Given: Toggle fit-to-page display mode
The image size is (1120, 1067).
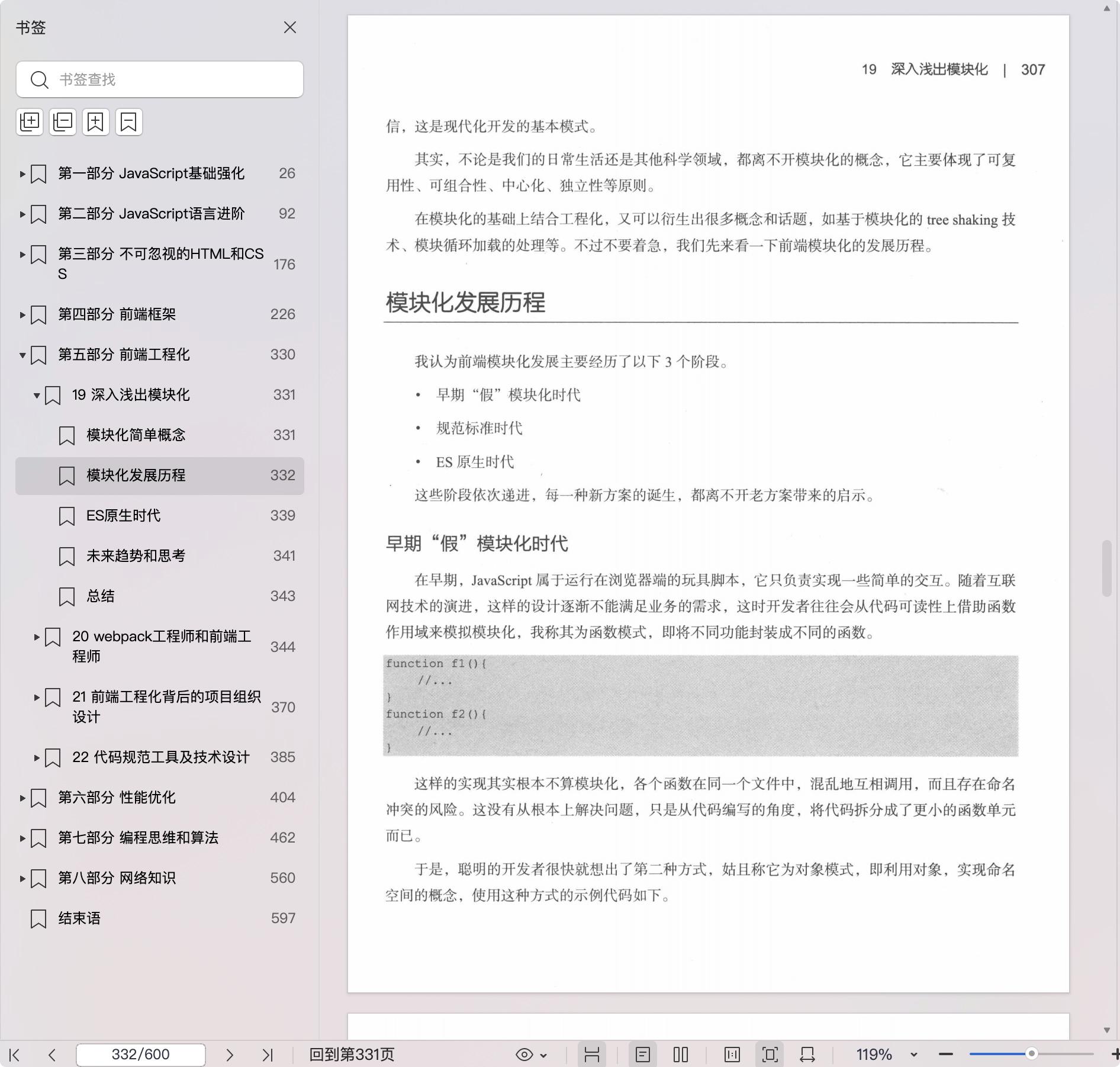Looking at the screenshot, I should click(x=770, y=1055).
